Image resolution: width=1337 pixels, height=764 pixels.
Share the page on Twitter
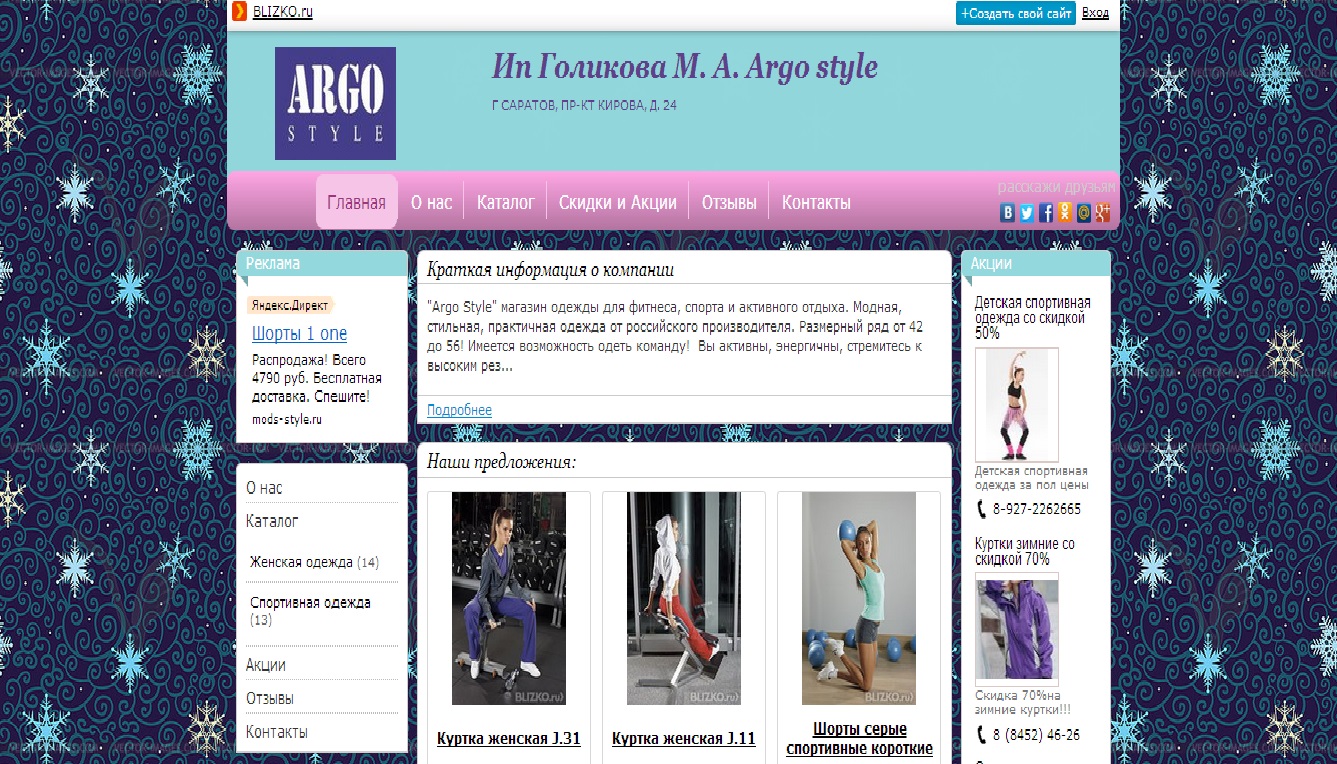coord(1027,212)
